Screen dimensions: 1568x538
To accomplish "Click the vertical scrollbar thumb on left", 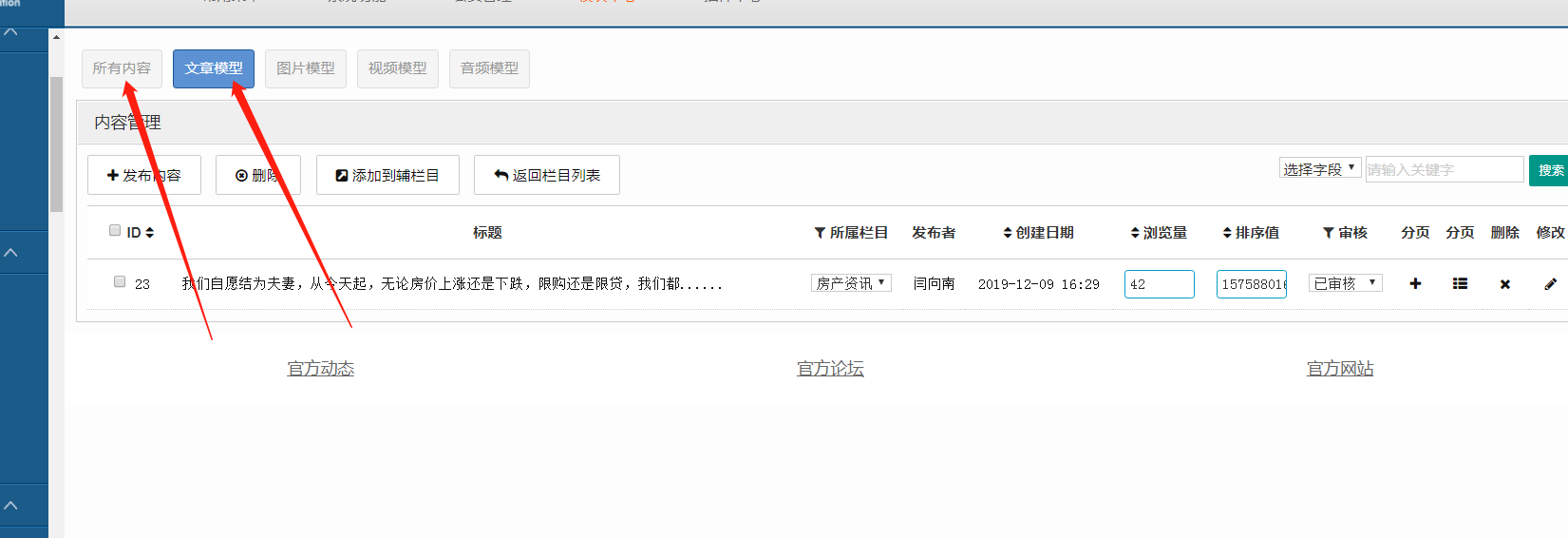I will pyautogui.click(x=56, y=143).
